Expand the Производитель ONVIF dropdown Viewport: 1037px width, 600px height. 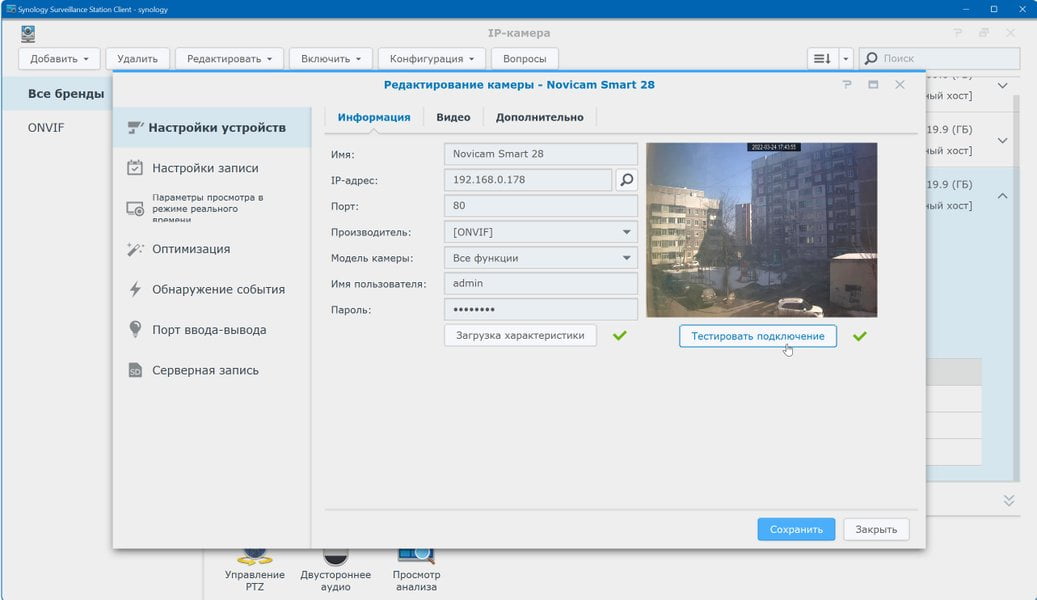(540, 232)
